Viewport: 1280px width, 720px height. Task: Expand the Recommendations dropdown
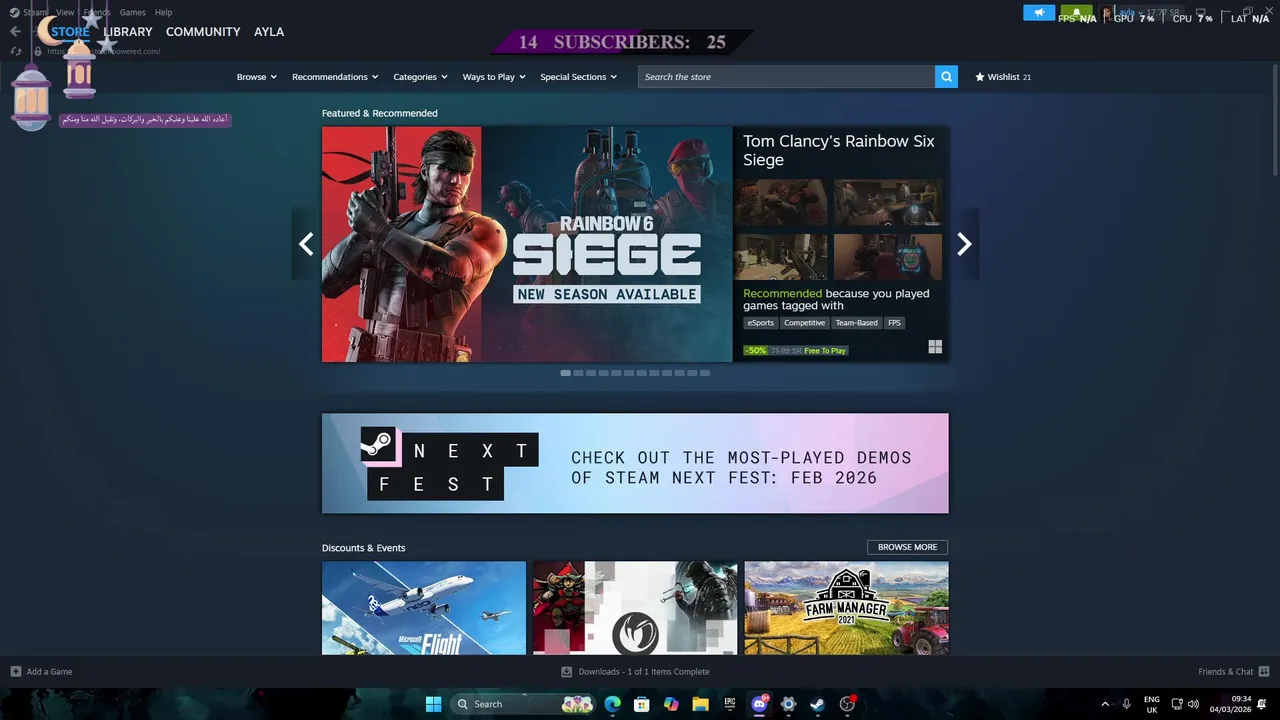click(335, 77)
